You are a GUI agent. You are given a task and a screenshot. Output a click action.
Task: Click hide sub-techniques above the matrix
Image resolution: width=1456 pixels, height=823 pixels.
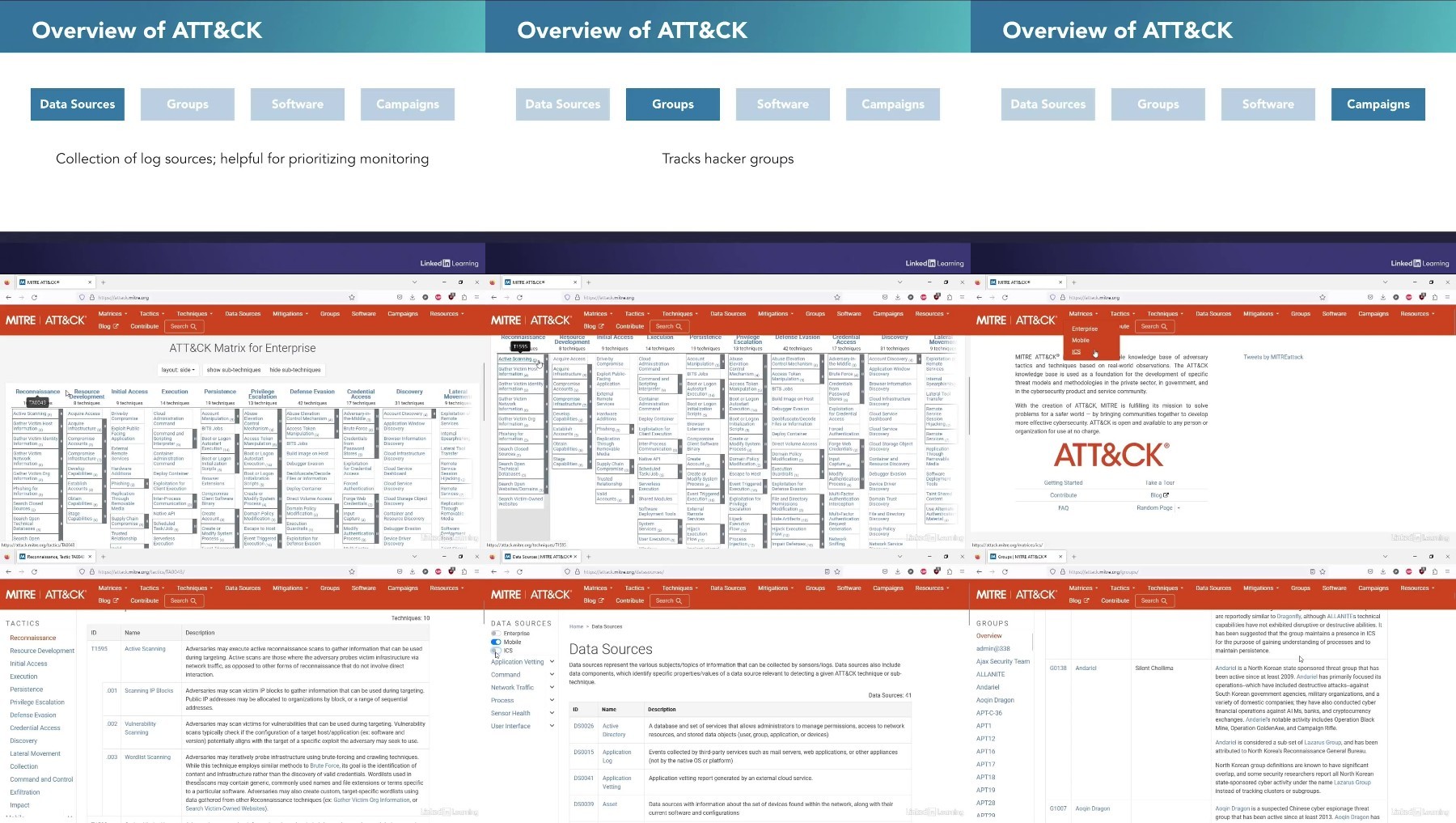click(x=295, y=370)
